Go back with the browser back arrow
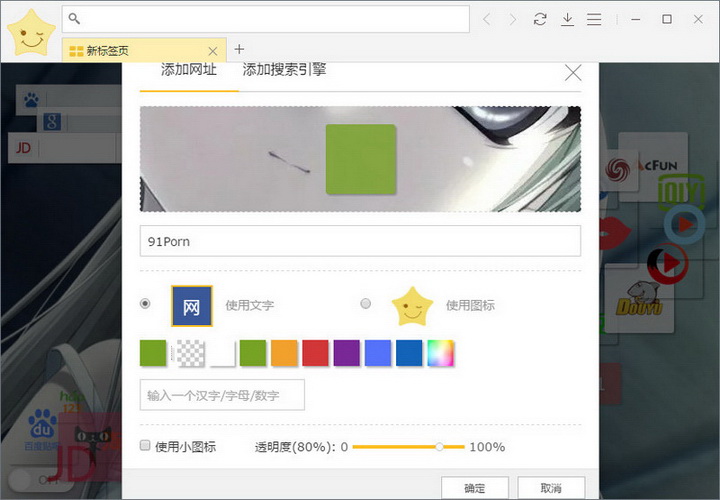This screenshot has height=500, width=720. 487,19
